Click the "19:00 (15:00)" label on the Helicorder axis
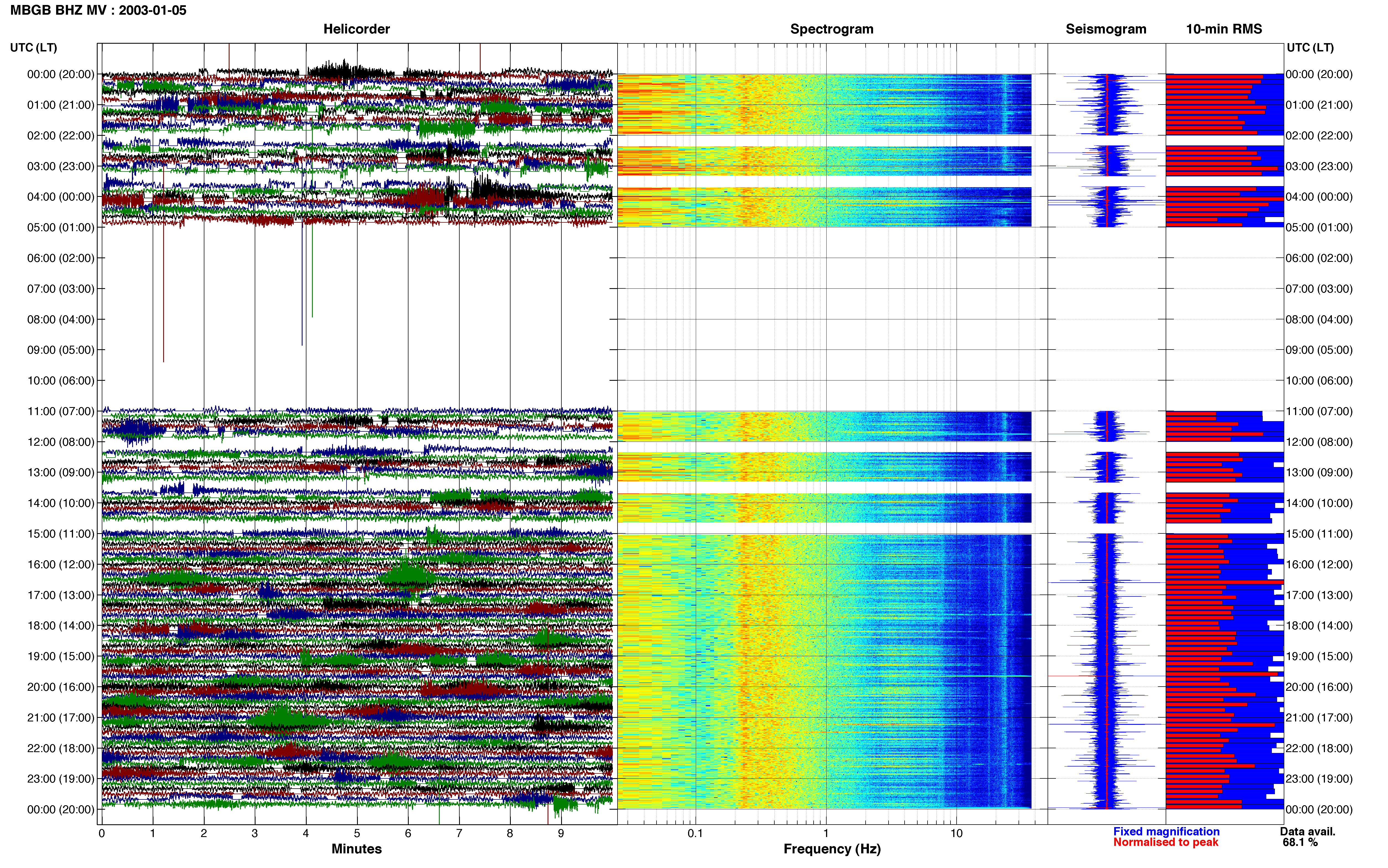 [x=61, y=656]
